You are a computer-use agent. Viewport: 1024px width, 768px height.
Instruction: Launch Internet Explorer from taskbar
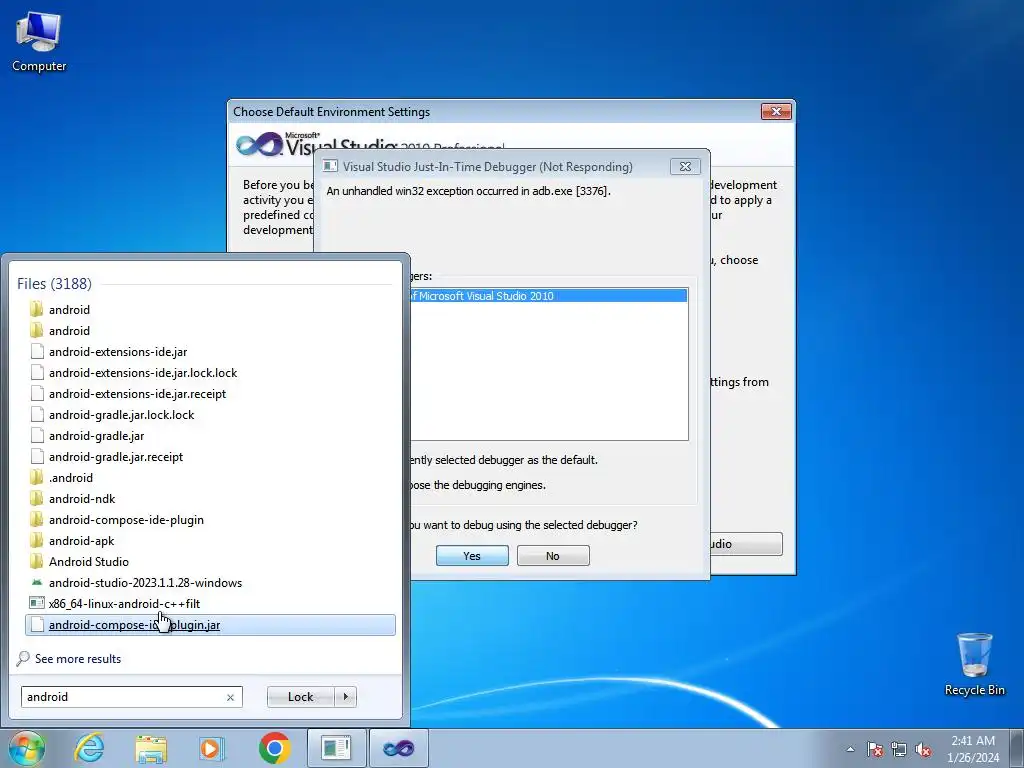(x=89, y=748)
